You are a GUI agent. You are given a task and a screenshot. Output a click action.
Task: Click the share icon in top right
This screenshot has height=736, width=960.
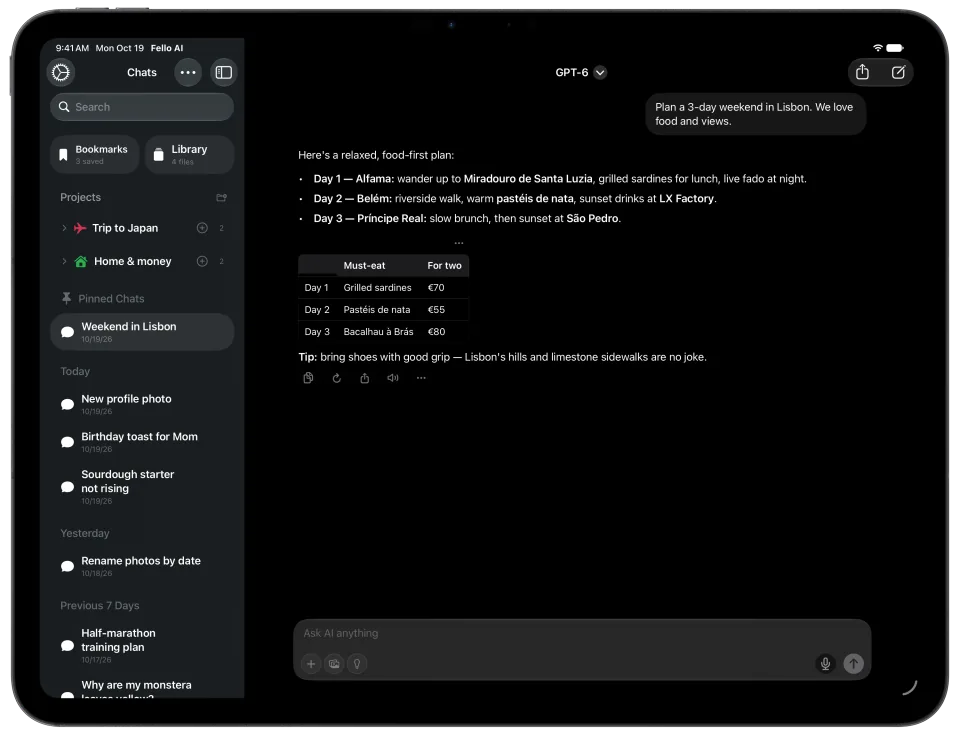pyautogui.click(x=862, y=72)
